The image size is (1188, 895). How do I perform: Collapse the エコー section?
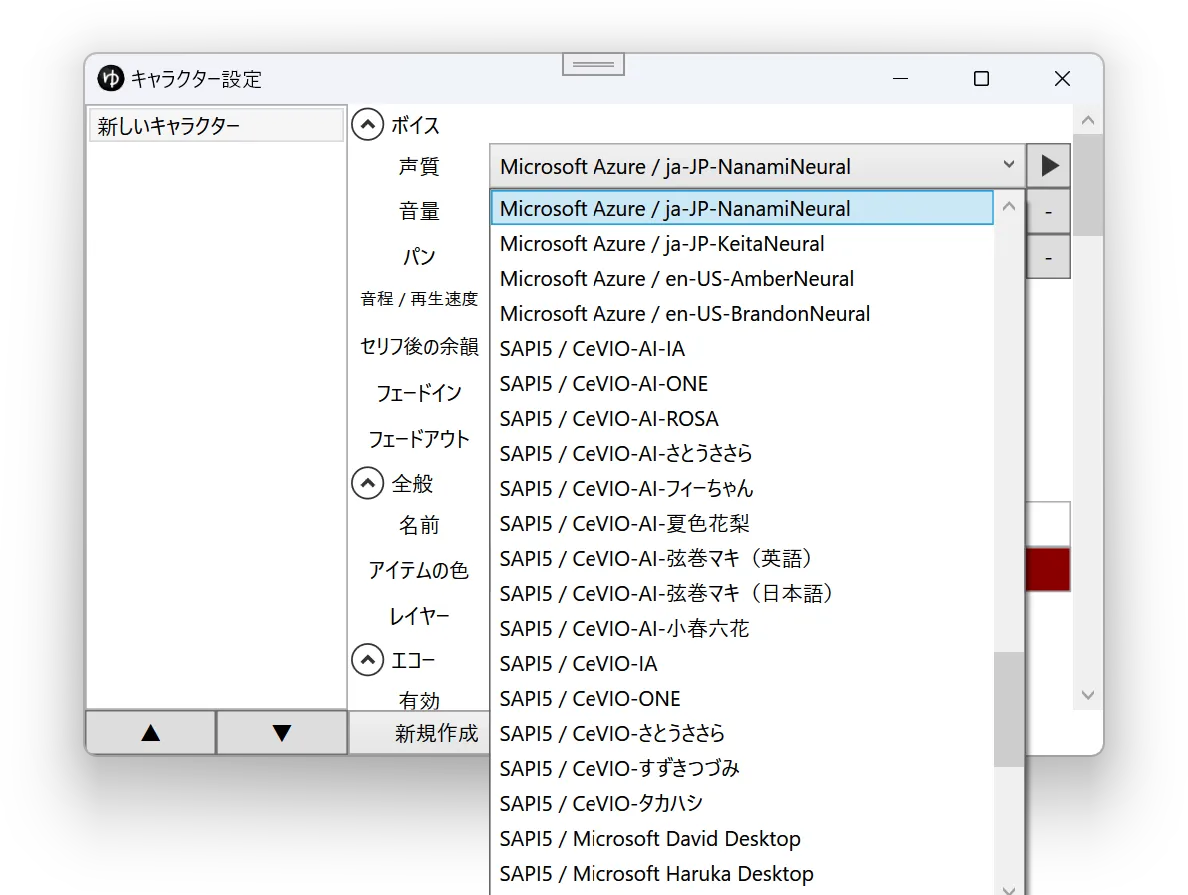(368, 660)
